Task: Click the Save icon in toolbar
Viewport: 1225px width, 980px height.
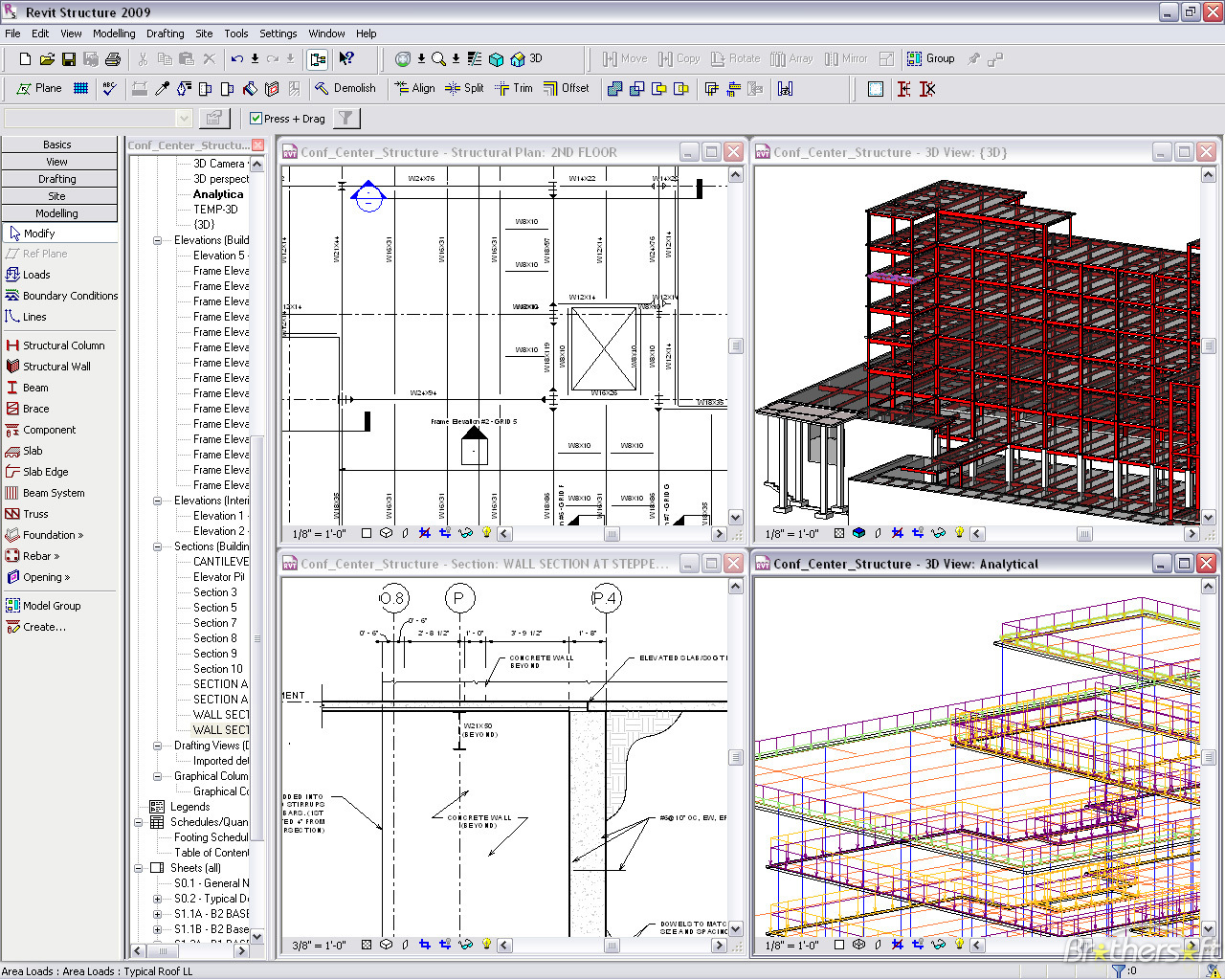Action: pyautogui.click(x=69, y=59)
